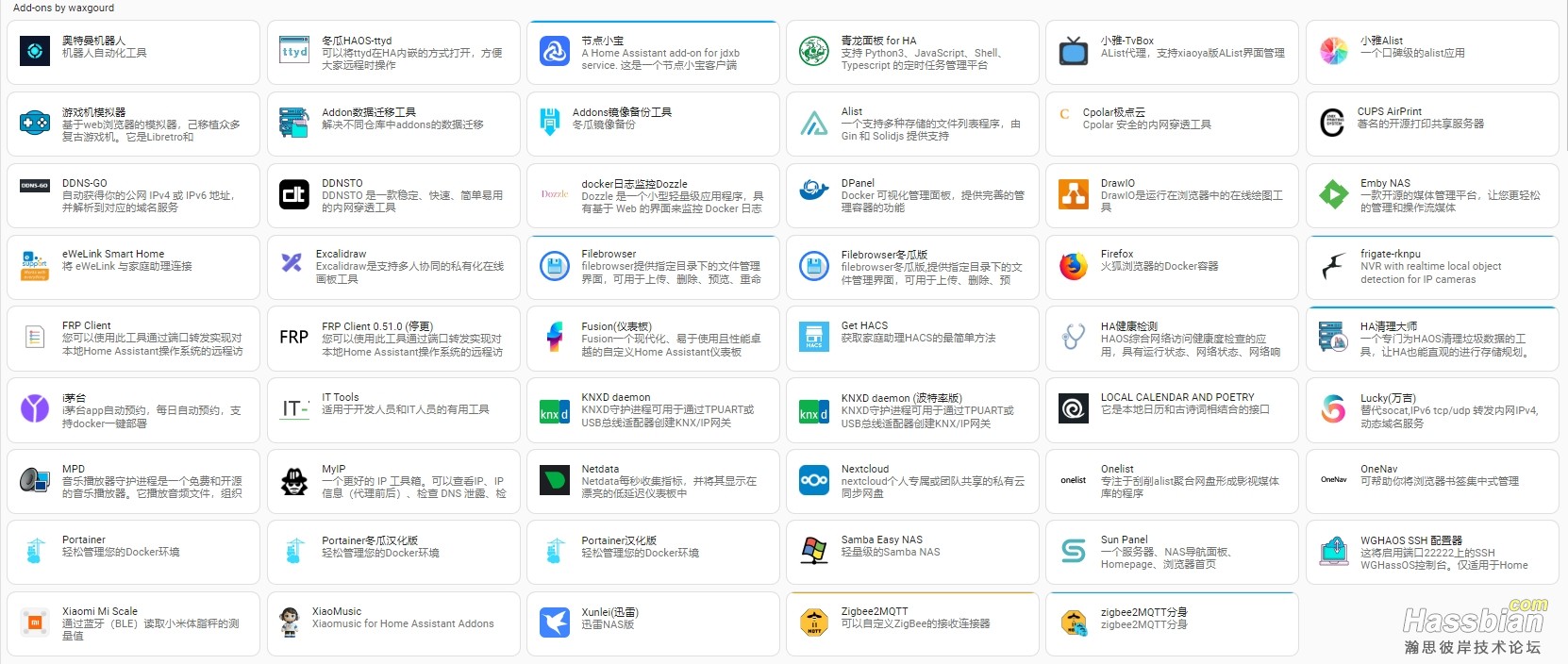Click the Lucky(万吉) swirl icon
Screen dimensions: 1568x664
tap(1333, 408)
